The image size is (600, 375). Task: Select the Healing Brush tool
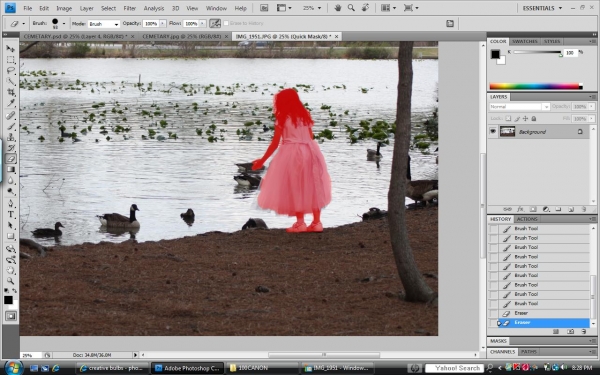point(10,115)
